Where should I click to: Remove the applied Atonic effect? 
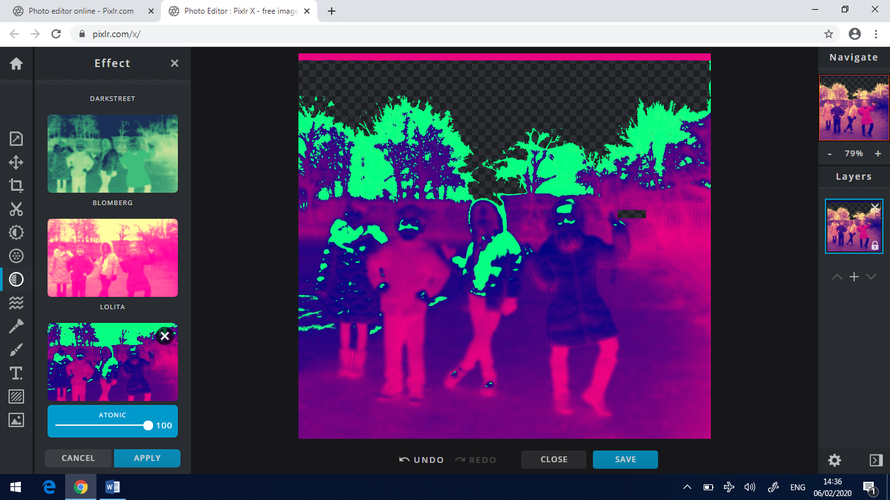pos(165,336)
